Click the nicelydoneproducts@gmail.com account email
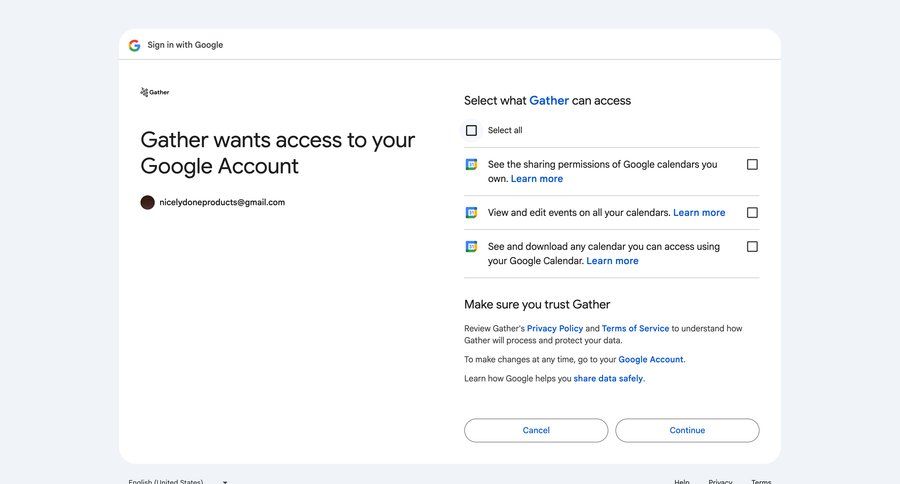This screenshot has width=900, height=484. coord(222,202)
